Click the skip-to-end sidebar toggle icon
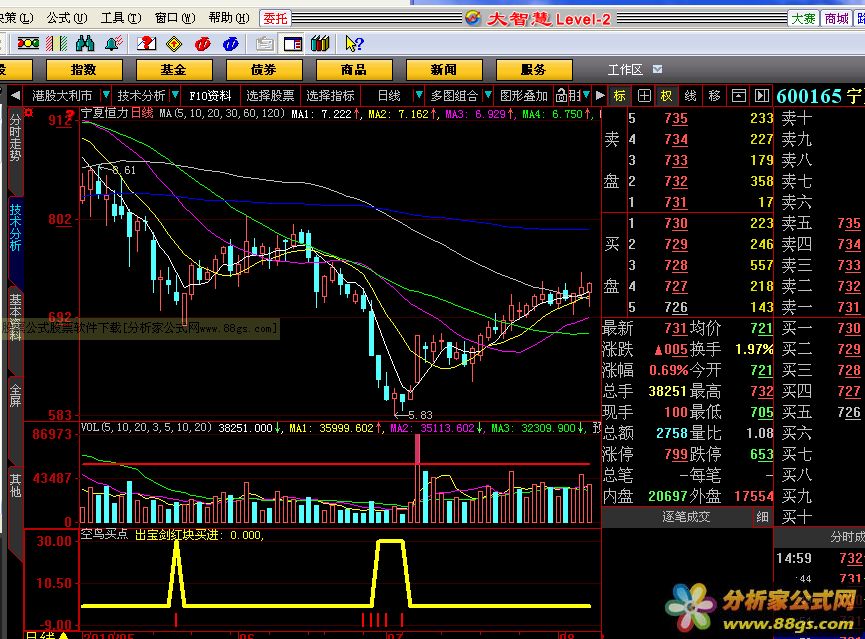The height and width of the screenshot is (639, 865). (x=762, y=96)
